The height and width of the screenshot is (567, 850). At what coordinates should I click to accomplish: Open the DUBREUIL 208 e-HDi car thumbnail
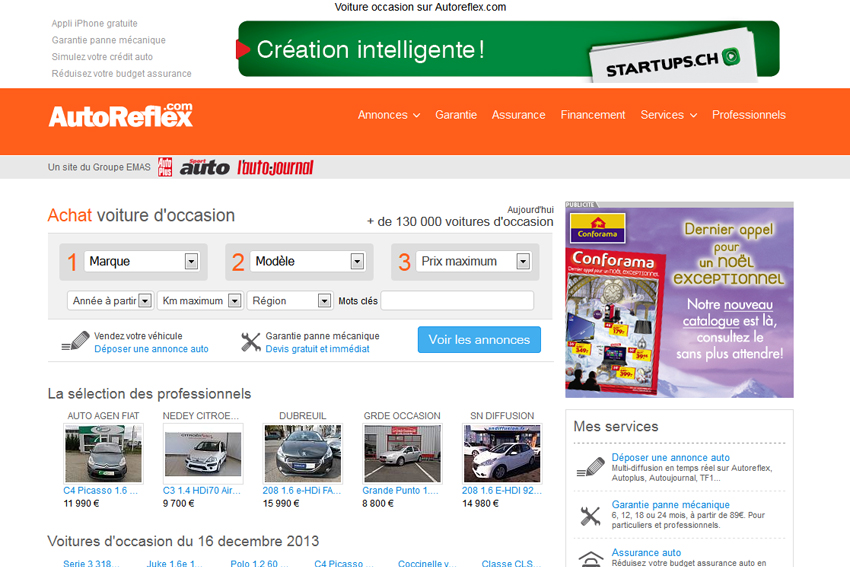(x=302, y=454)
